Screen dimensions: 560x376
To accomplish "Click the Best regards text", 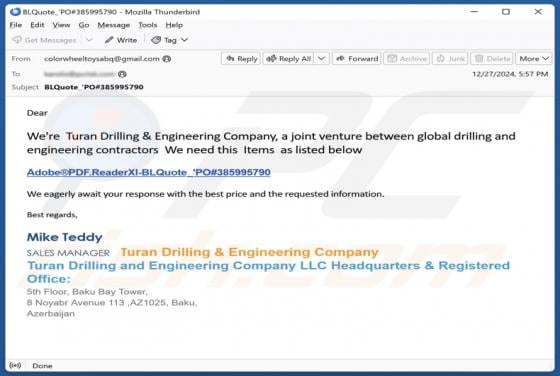I will coord(52,215).
